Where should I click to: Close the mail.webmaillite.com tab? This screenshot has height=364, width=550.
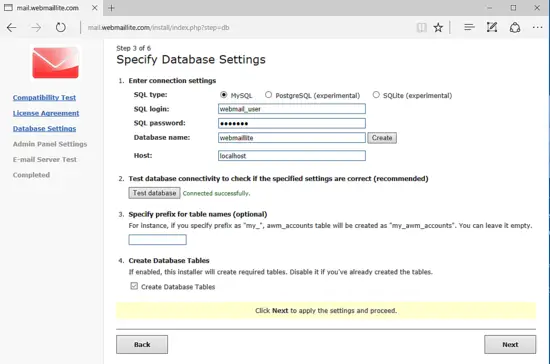click(x=95, y=8)
